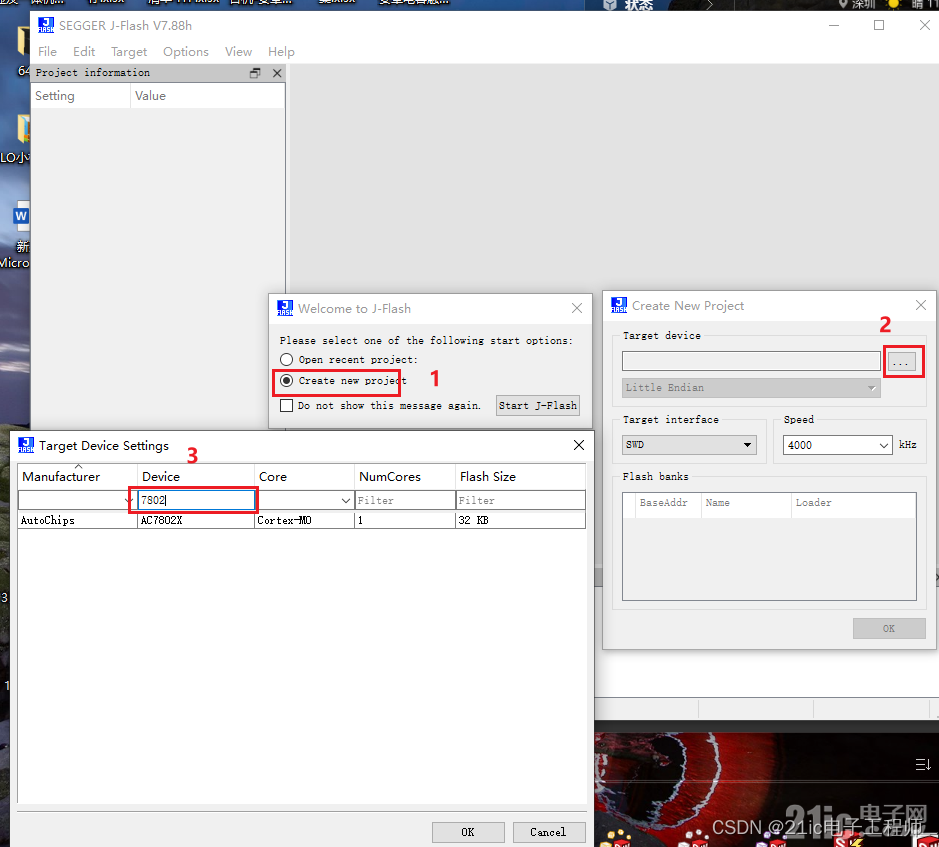Tick Do not show this message again
The height and width of the screenshot is (847, 939).
click(286, 406)
